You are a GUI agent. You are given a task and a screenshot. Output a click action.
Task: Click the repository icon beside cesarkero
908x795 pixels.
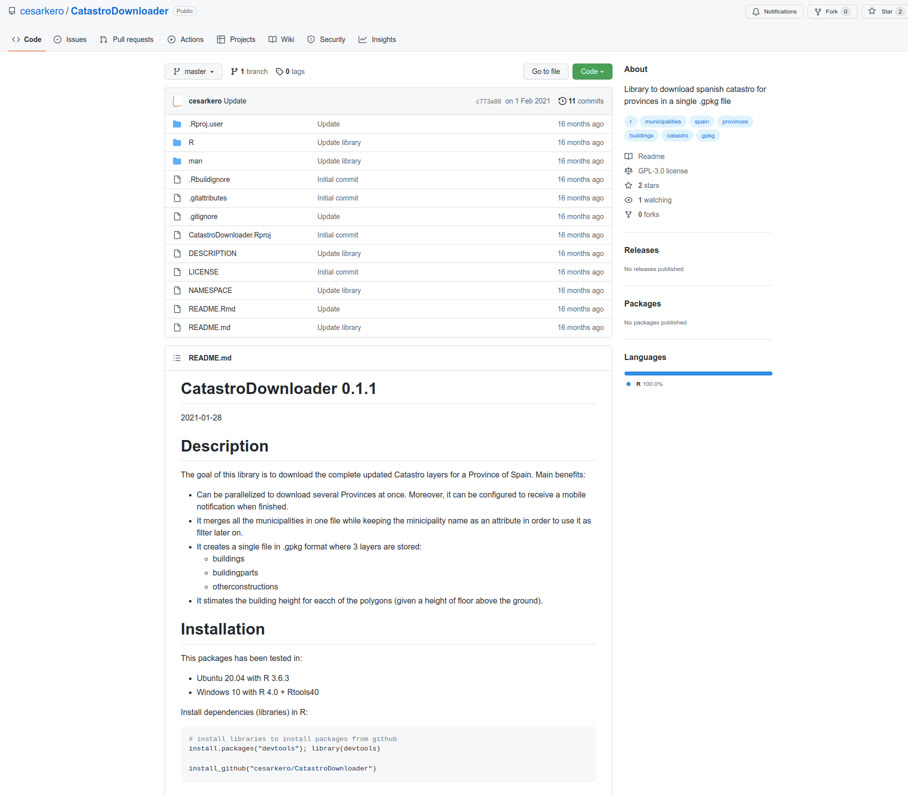click(x=12, y=11)
